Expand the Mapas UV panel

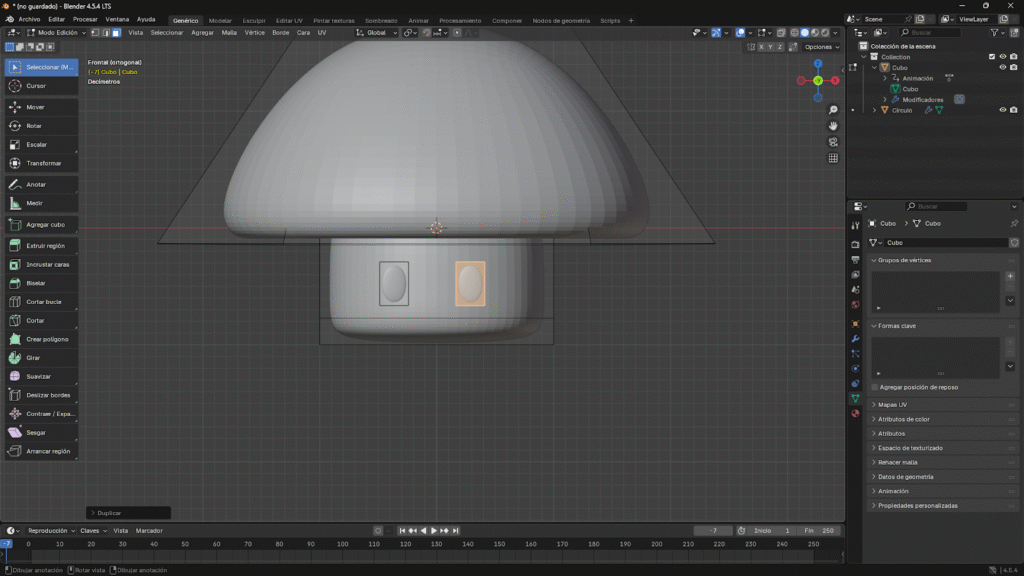tap(893, 405)
